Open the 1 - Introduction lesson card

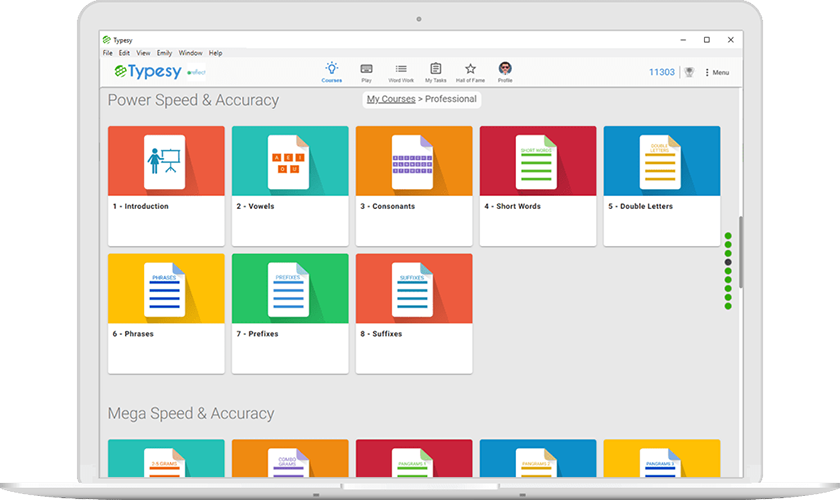pyautogui.click(x=166, y=186)
